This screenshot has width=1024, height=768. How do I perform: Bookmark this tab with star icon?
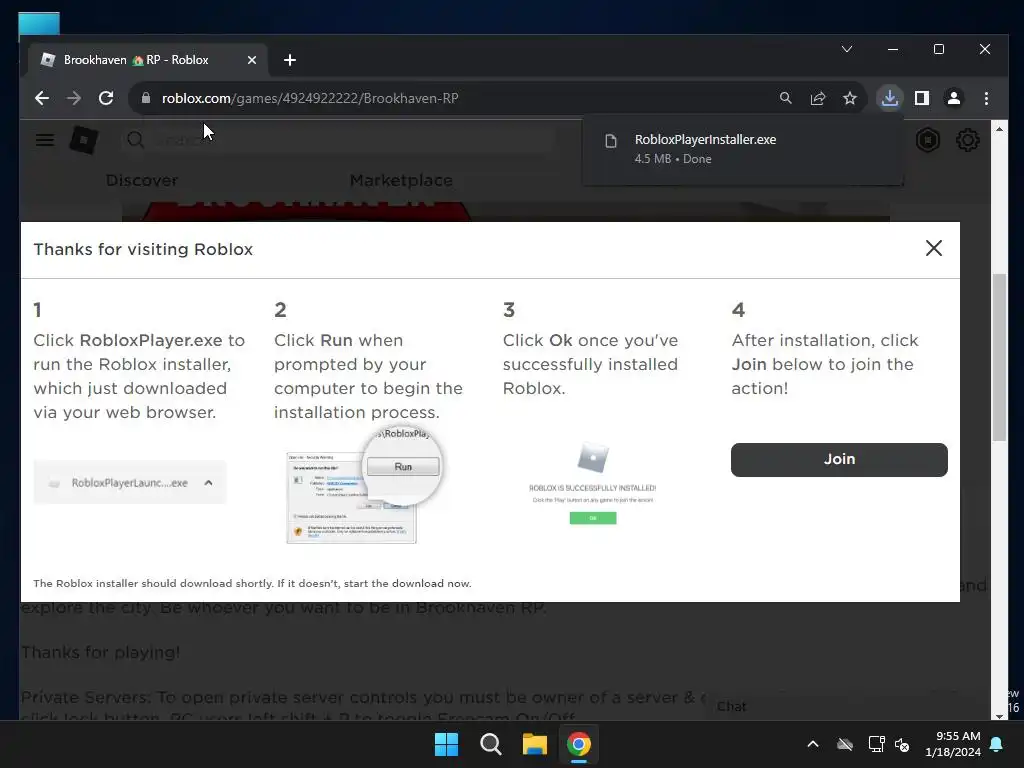pos(850,99)
